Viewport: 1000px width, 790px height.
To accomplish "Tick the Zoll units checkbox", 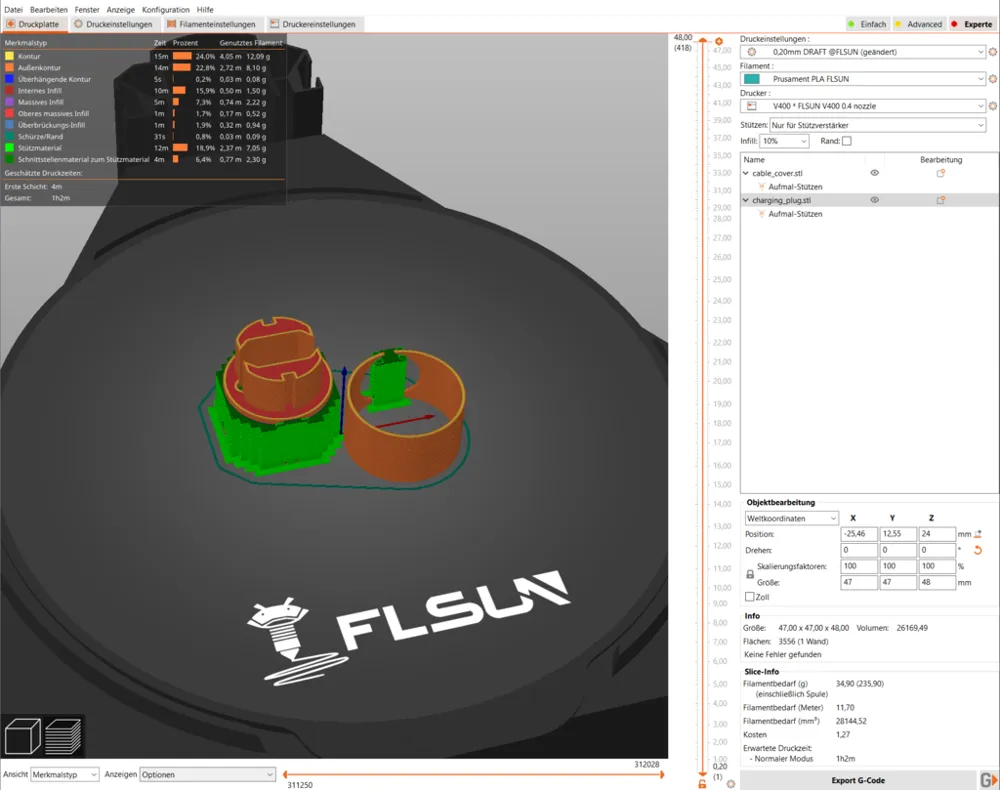I will (750, 597).
